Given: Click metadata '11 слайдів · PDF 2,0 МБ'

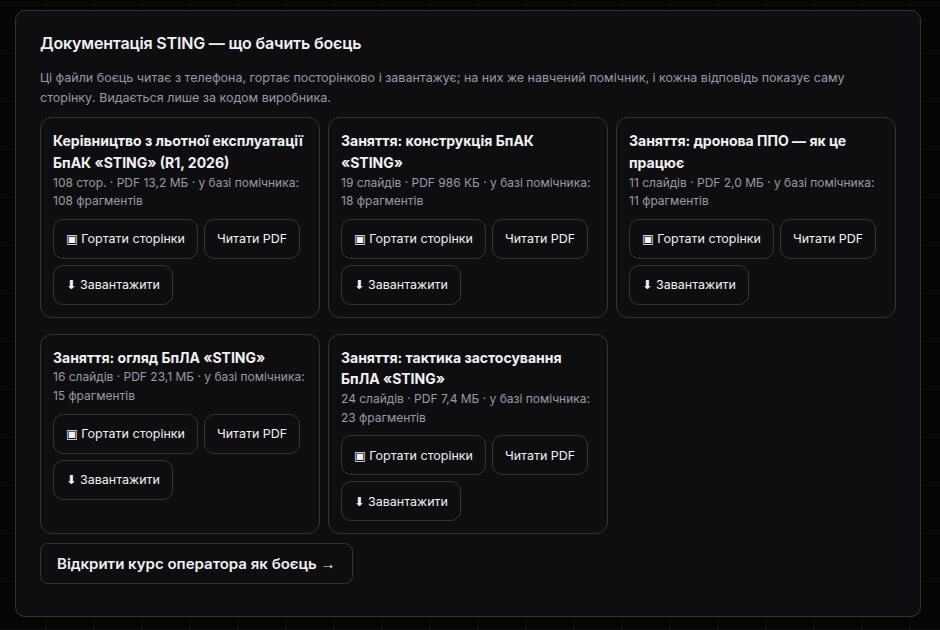Looking at the screenshot, I should (696, 183).
